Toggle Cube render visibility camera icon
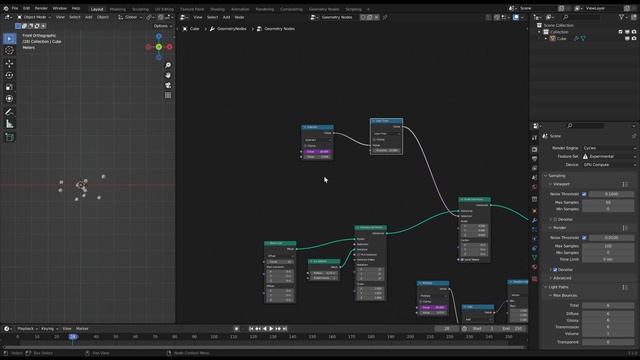640x360 pixels. point(634,38)
